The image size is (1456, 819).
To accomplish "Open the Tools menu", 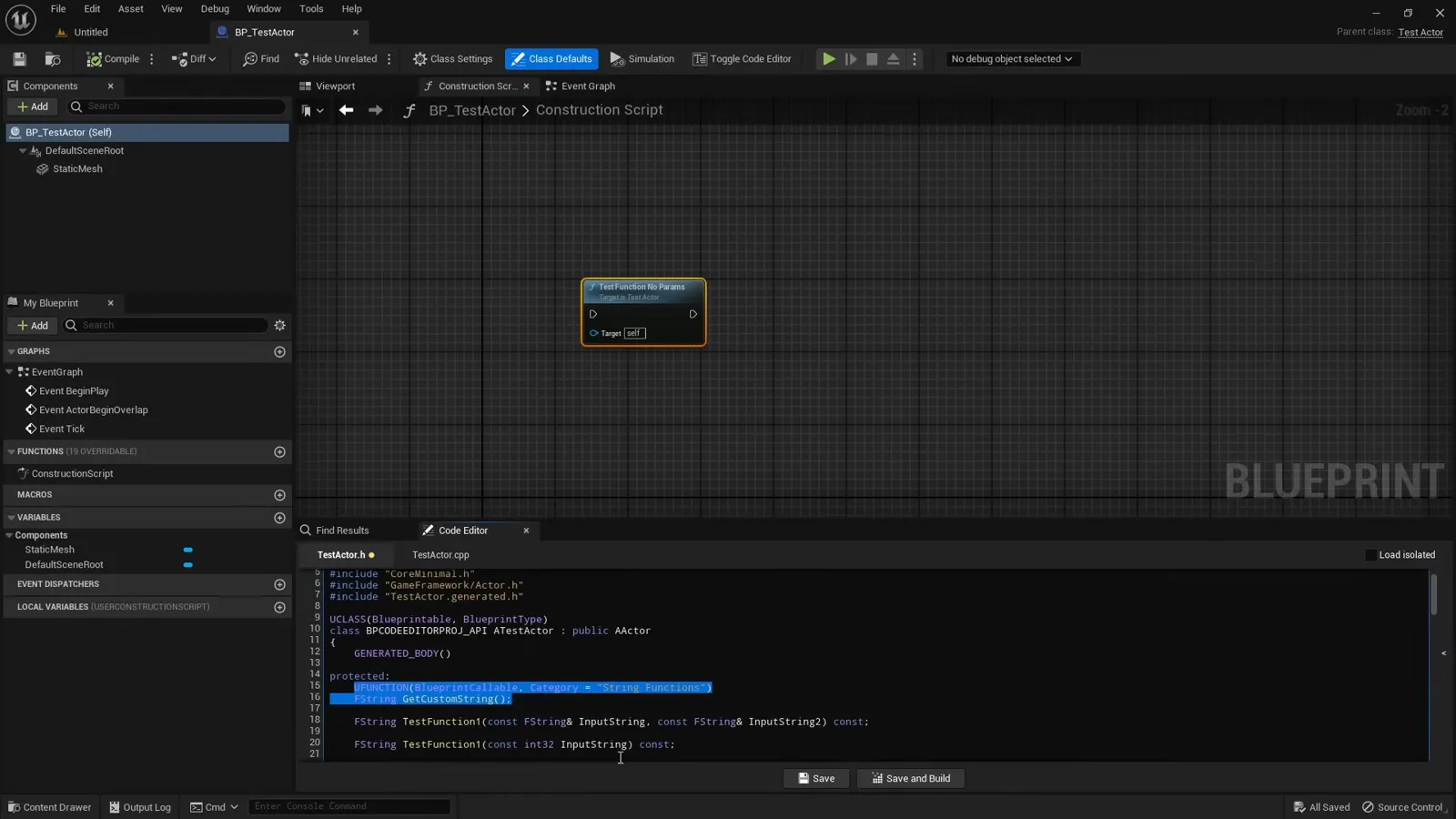I will point(311,9).
